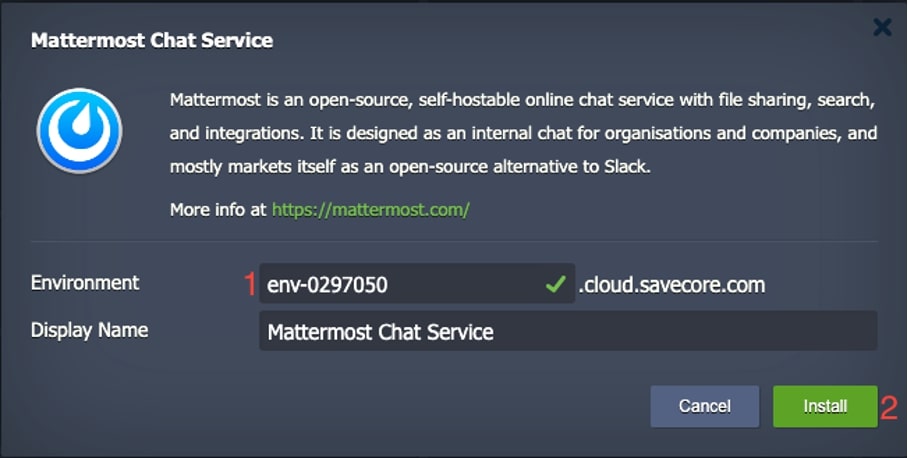Click the description line mentioning organisations and companies
The image size is (908, 458).
click(x=523, y=134)
